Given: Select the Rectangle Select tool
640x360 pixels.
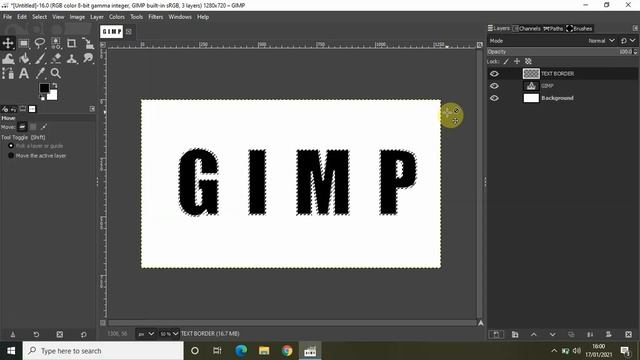Looking at the screenshot, I should click(x=24, y=43).
